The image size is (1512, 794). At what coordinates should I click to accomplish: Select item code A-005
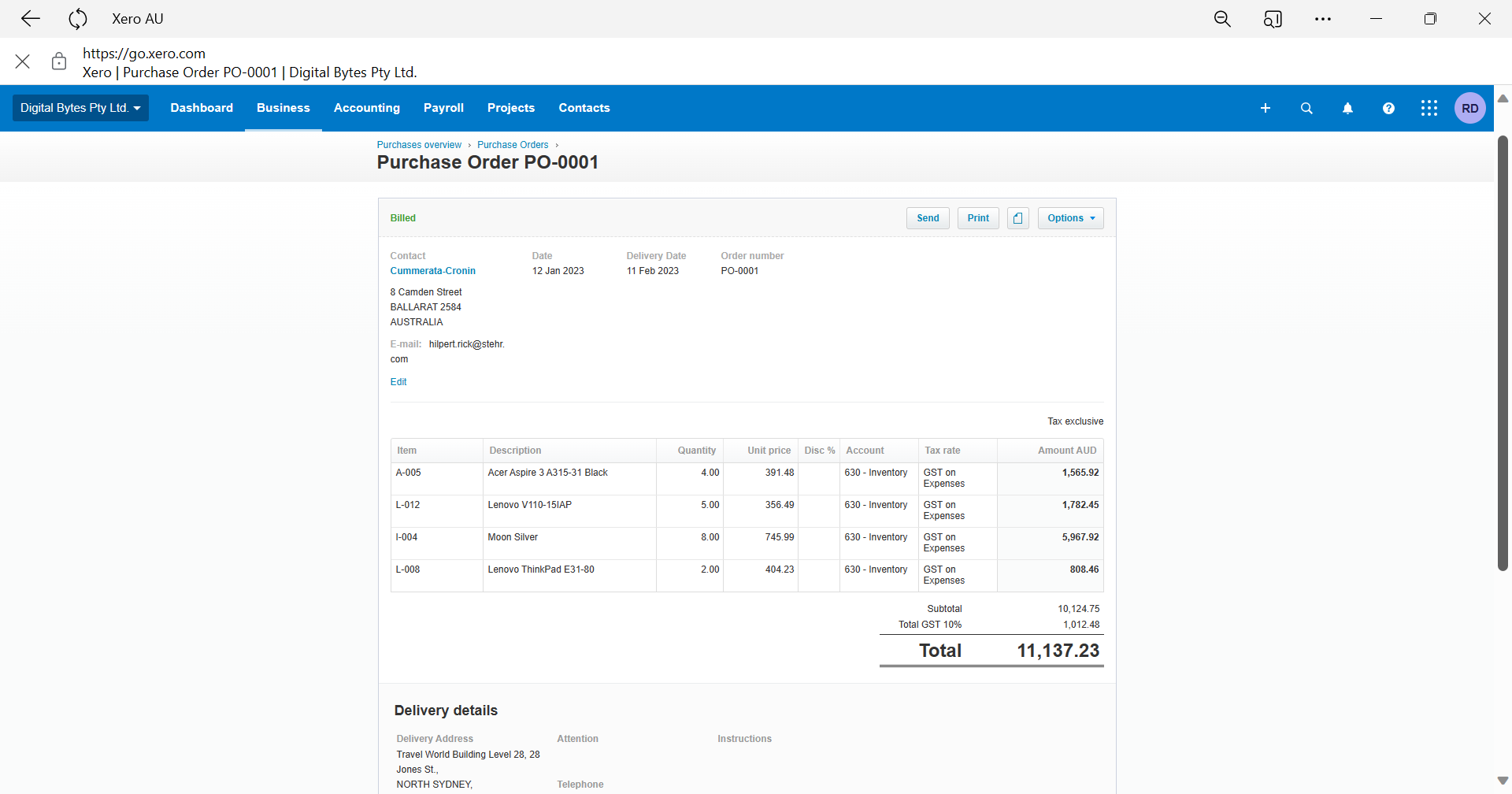(409, 473)
